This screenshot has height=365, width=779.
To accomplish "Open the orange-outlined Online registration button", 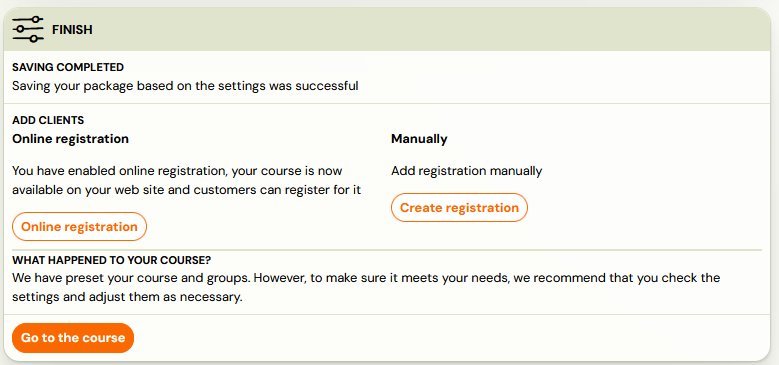I will pyautogui.click(x=79, y=227).
